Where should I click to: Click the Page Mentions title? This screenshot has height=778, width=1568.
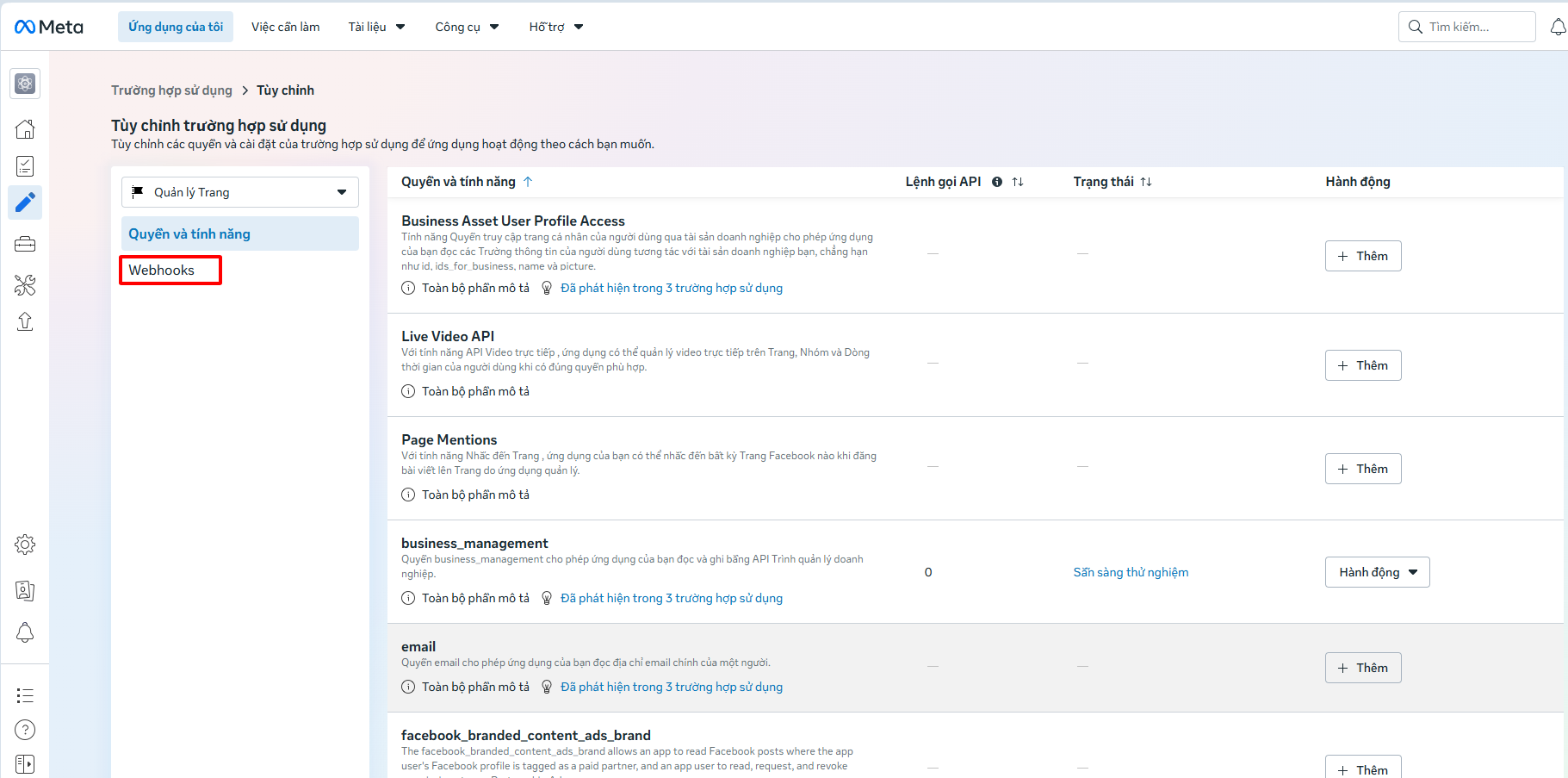[x=449, y=439]
